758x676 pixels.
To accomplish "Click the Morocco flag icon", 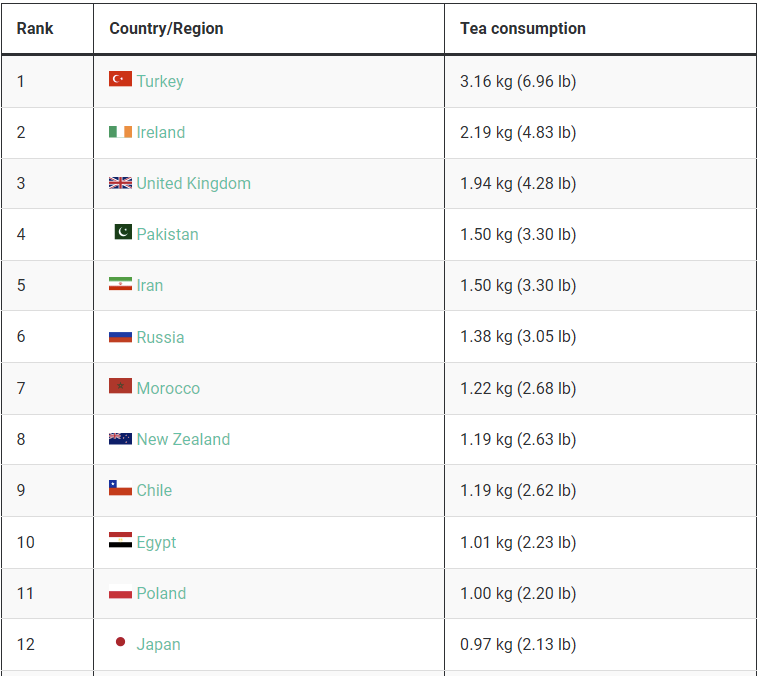I will point(120,387).
